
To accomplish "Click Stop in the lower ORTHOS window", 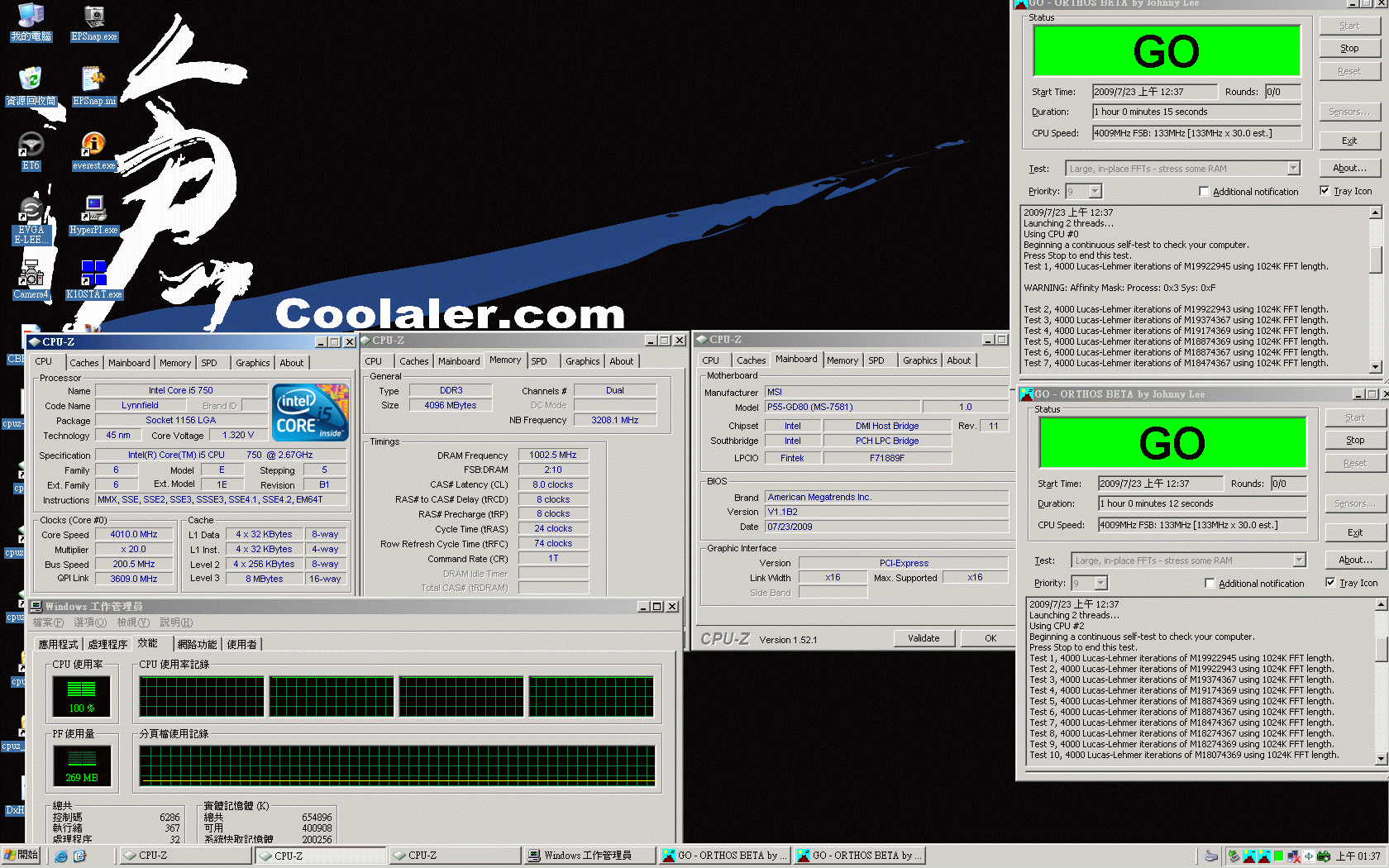I will [x=1355, y=441].
